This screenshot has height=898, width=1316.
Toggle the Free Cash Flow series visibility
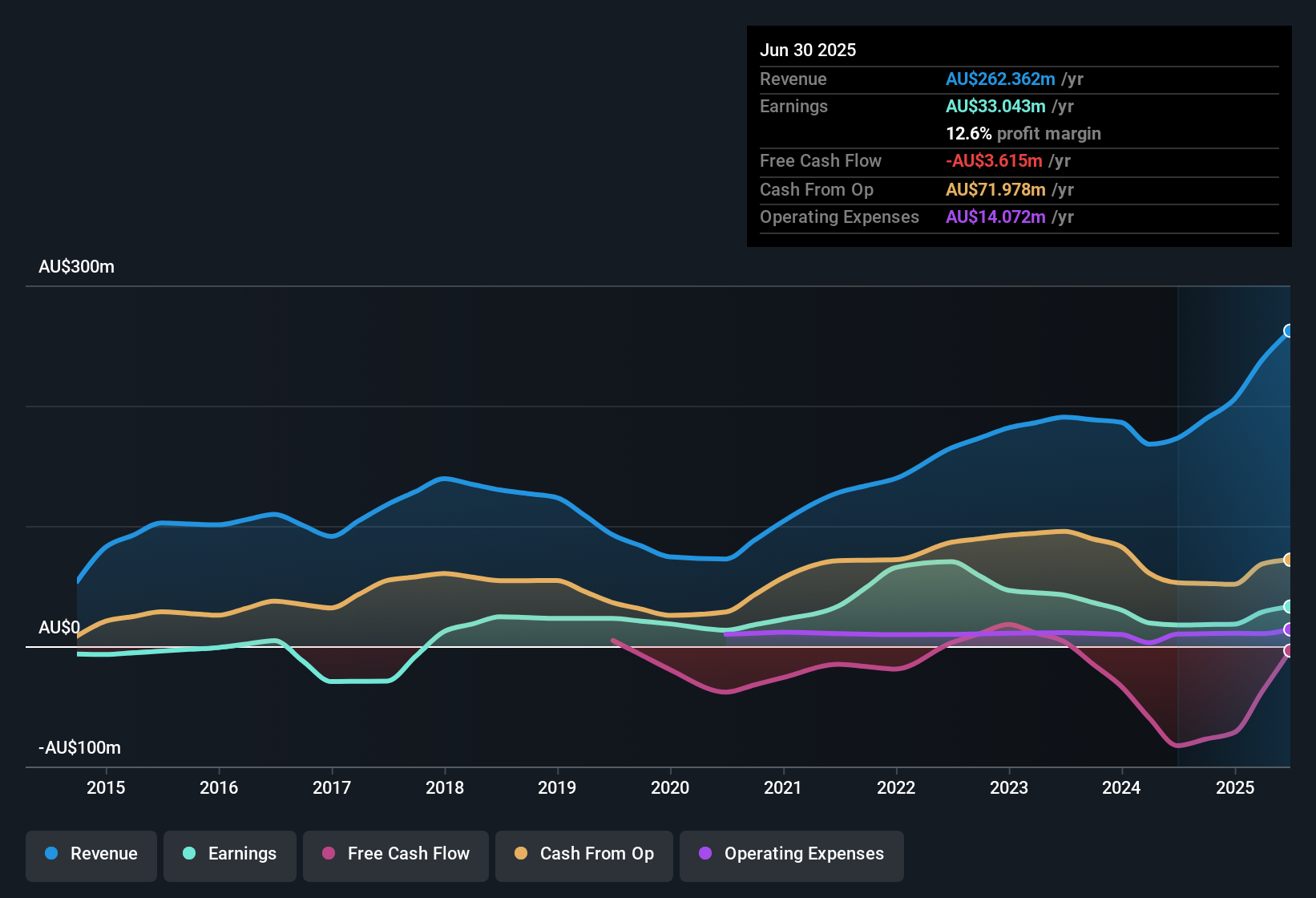[x=395, y=854]
